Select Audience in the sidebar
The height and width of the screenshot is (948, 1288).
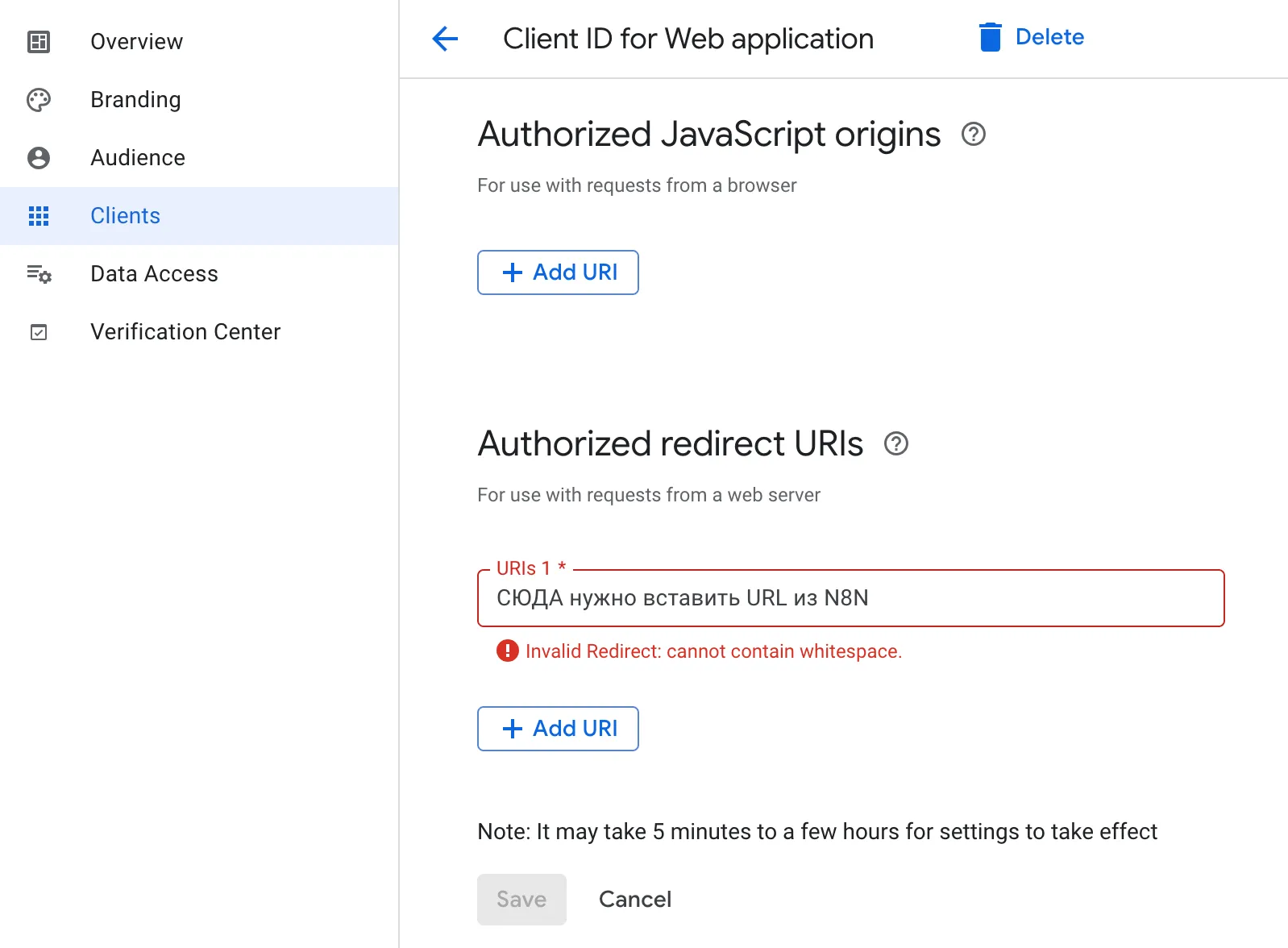[x=138, y=158]
